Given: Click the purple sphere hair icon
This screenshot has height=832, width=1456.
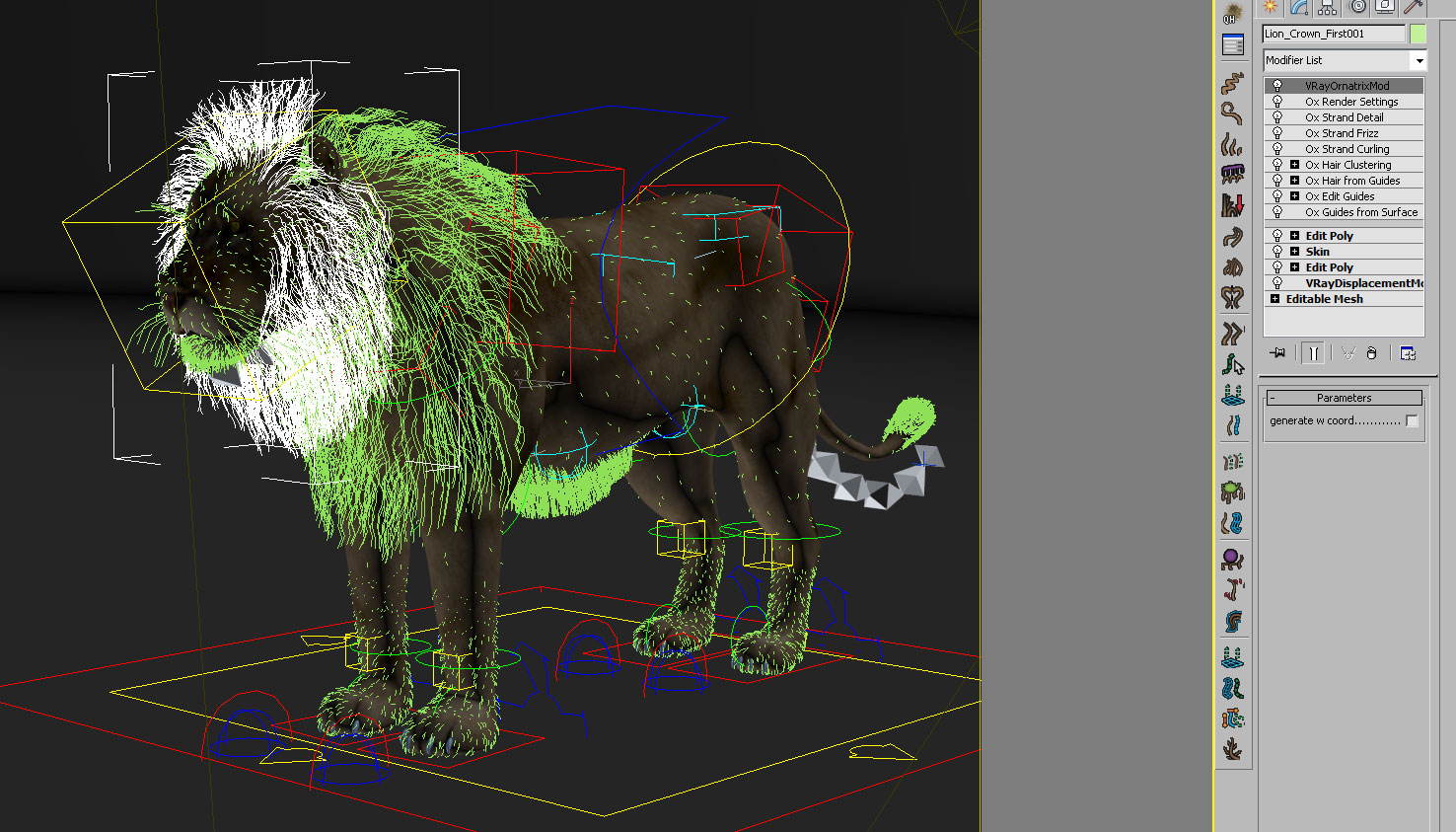Looking at the screenshot, I should pos(1232,560).
